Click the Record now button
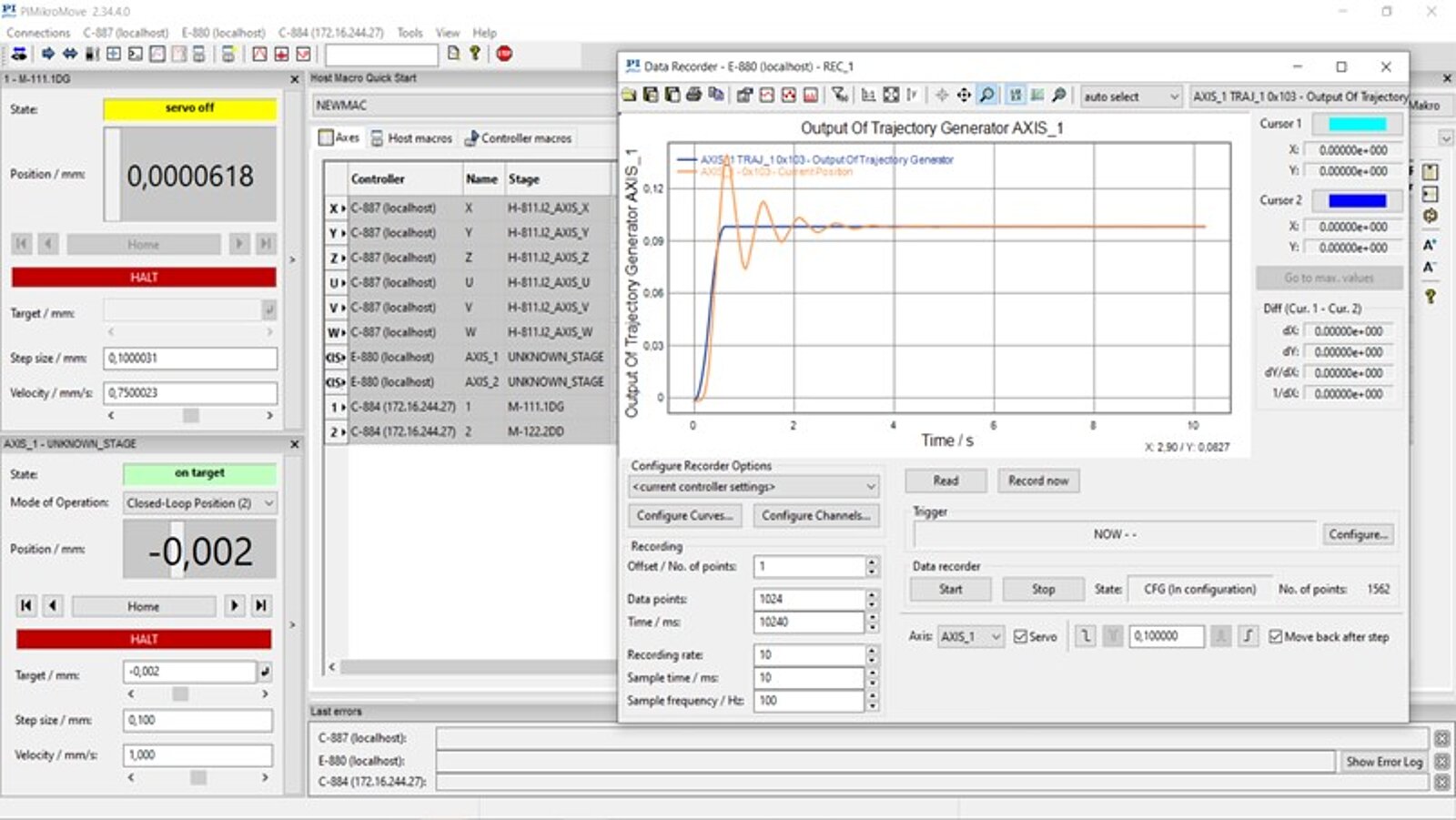 click(x=1037, y=481)
